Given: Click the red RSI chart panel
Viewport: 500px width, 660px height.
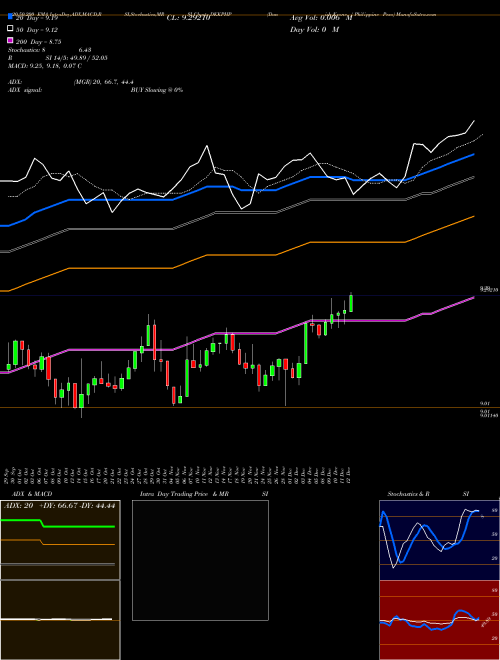Looking at the screenshot, I should pyautogui.click(x=440, y=620).
